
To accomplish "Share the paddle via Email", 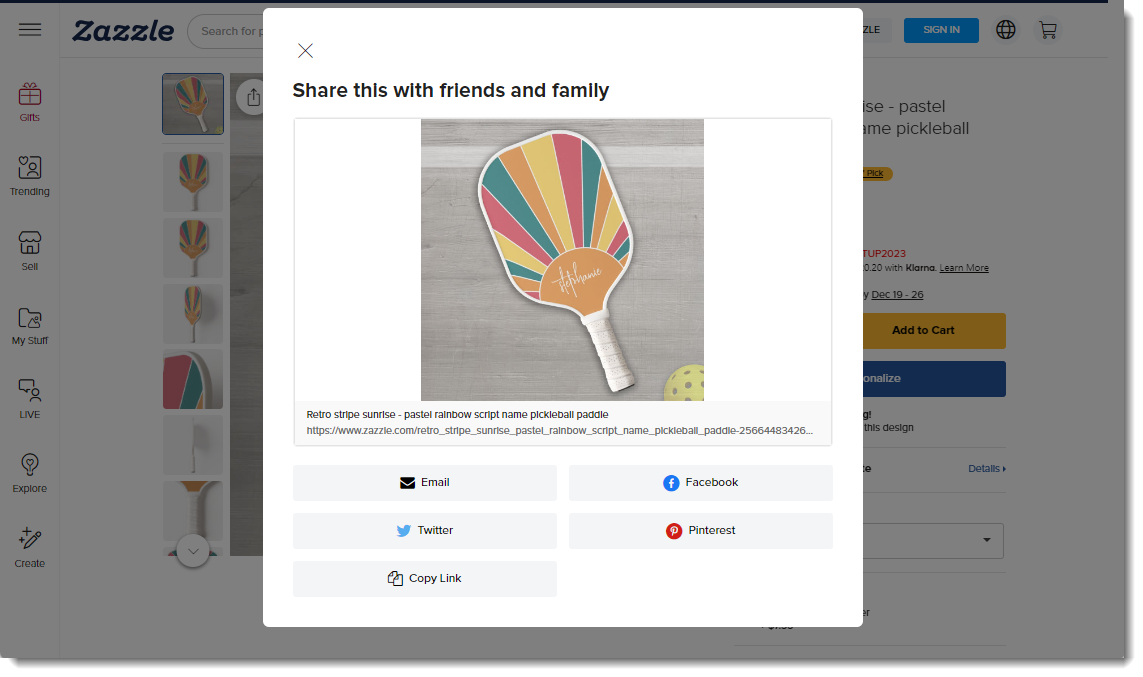I will (x=425, y=483).
